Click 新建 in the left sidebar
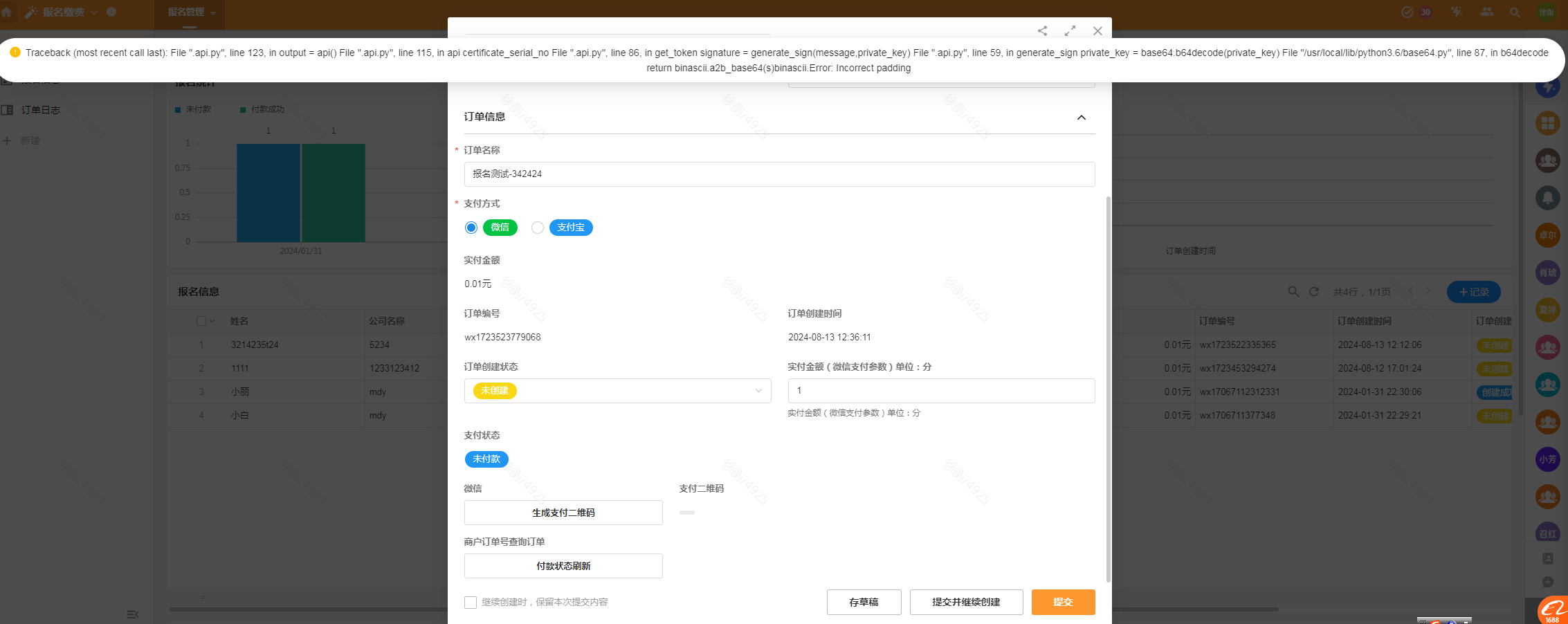The height and width of the screenshot is (624, 1568). point(30,140)
